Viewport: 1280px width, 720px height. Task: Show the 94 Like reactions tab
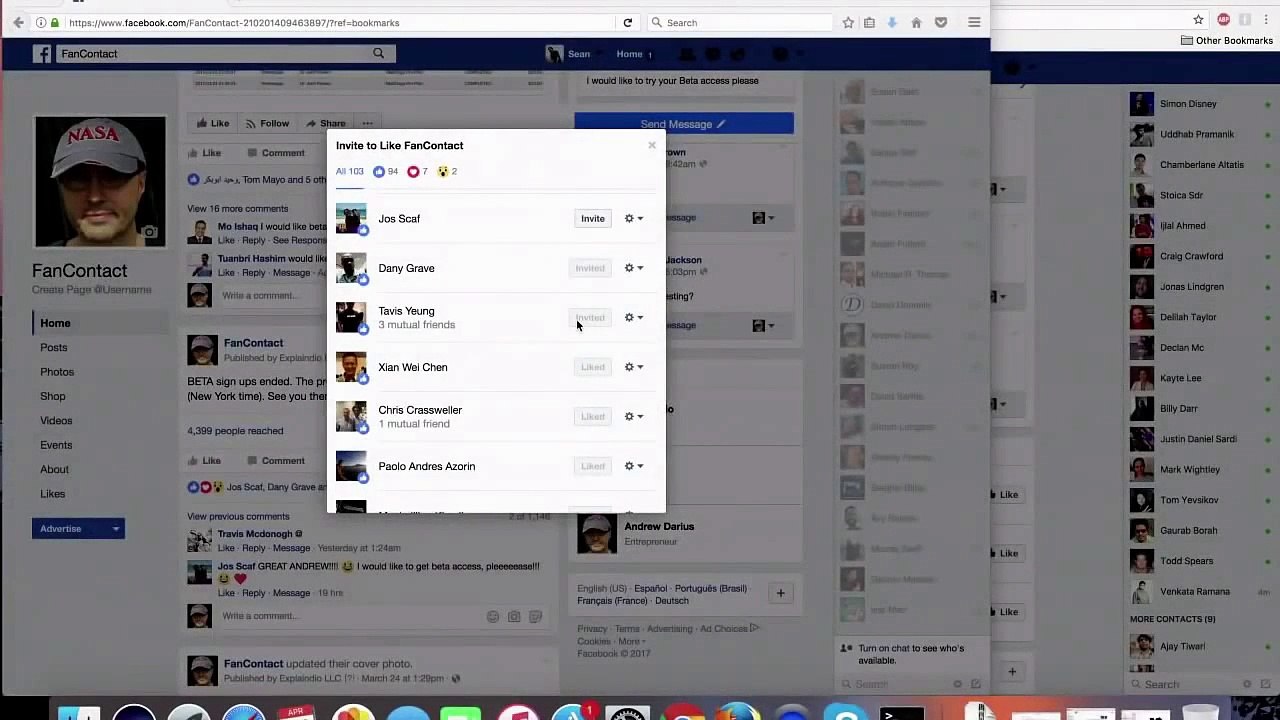point(386,172)
